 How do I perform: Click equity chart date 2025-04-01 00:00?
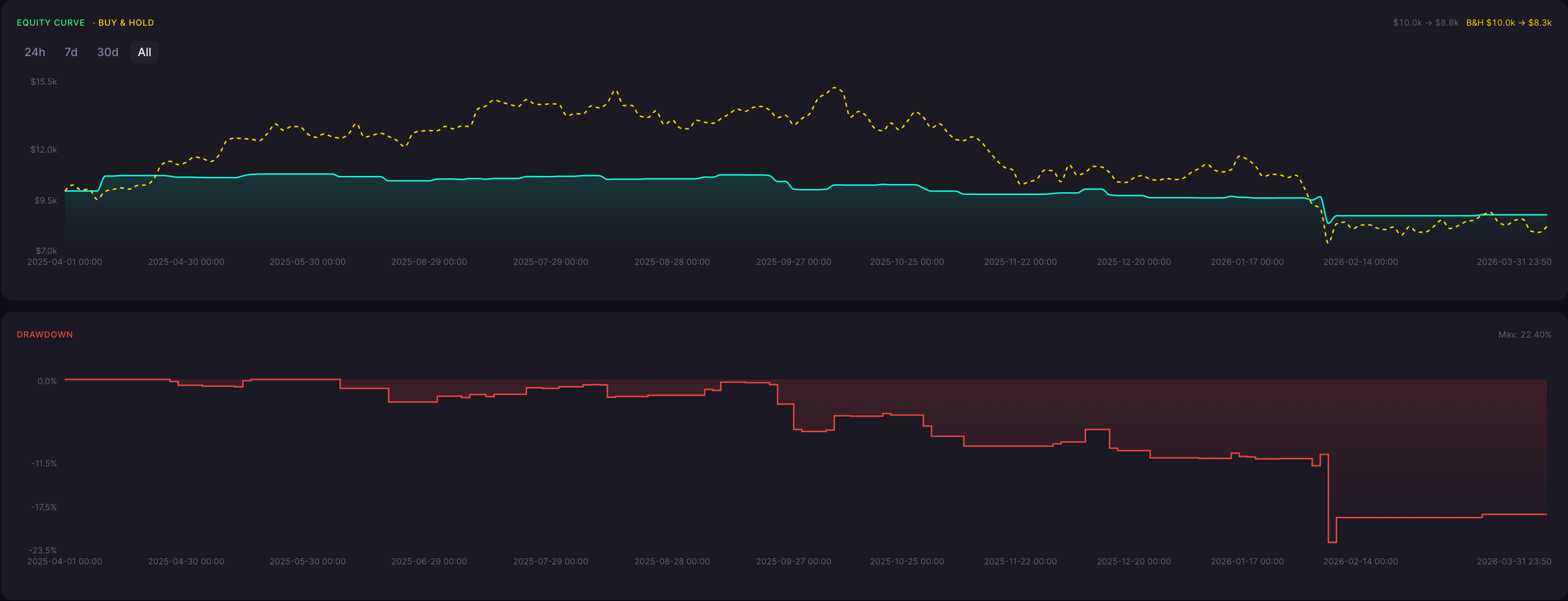65,262
